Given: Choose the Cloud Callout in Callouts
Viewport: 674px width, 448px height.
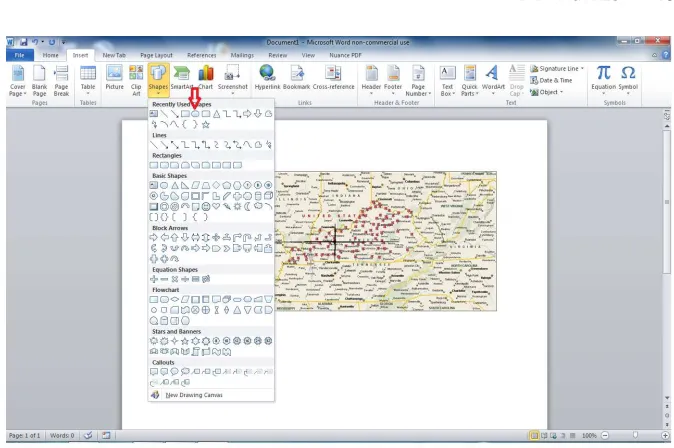Looking at the screenshot, I should coord(185,372).
